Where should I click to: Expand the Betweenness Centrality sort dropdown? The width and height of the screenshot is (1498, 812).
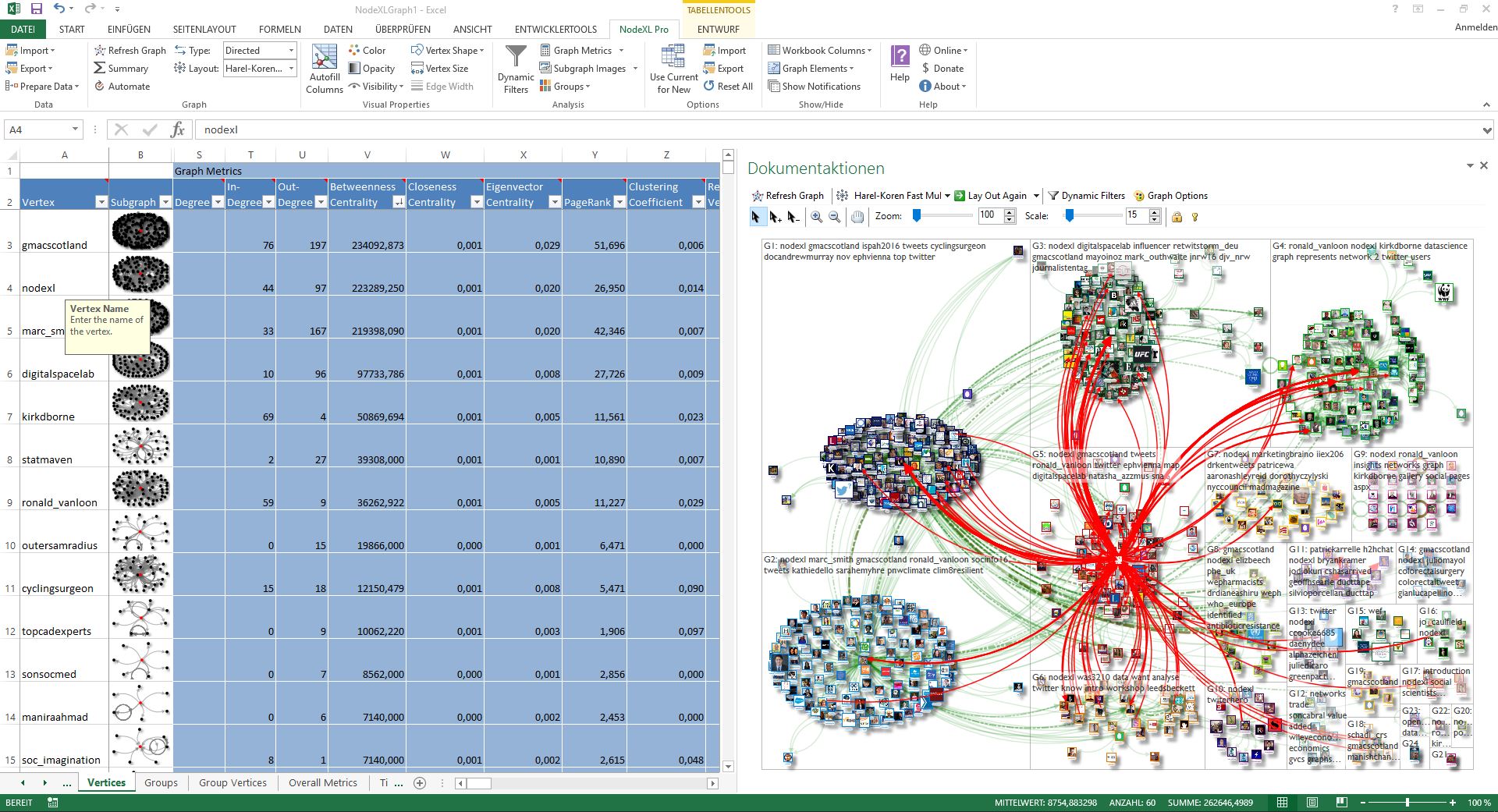tap(398, 202)
